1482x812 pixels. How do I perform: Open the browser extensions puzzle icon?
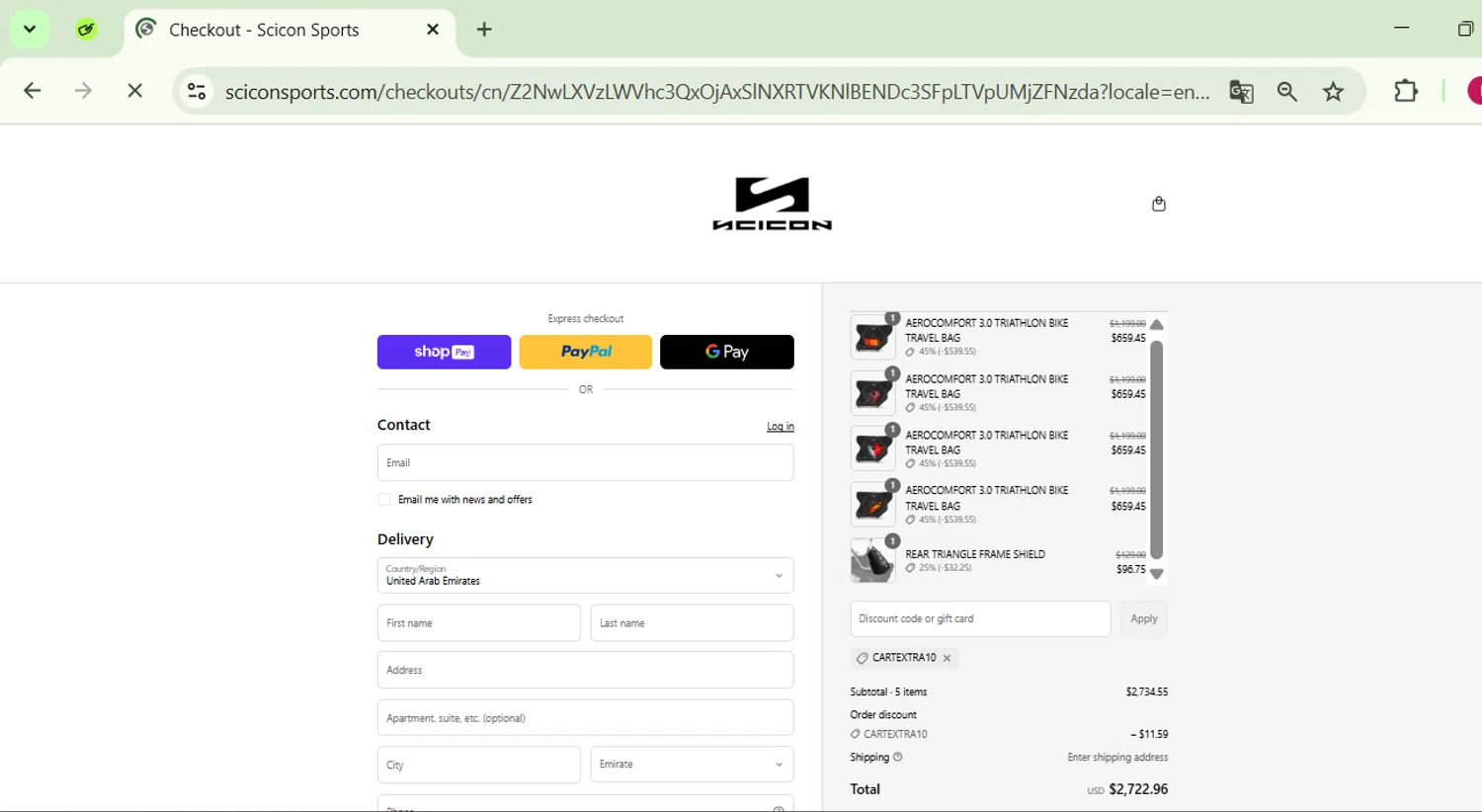pos(1405,91)
